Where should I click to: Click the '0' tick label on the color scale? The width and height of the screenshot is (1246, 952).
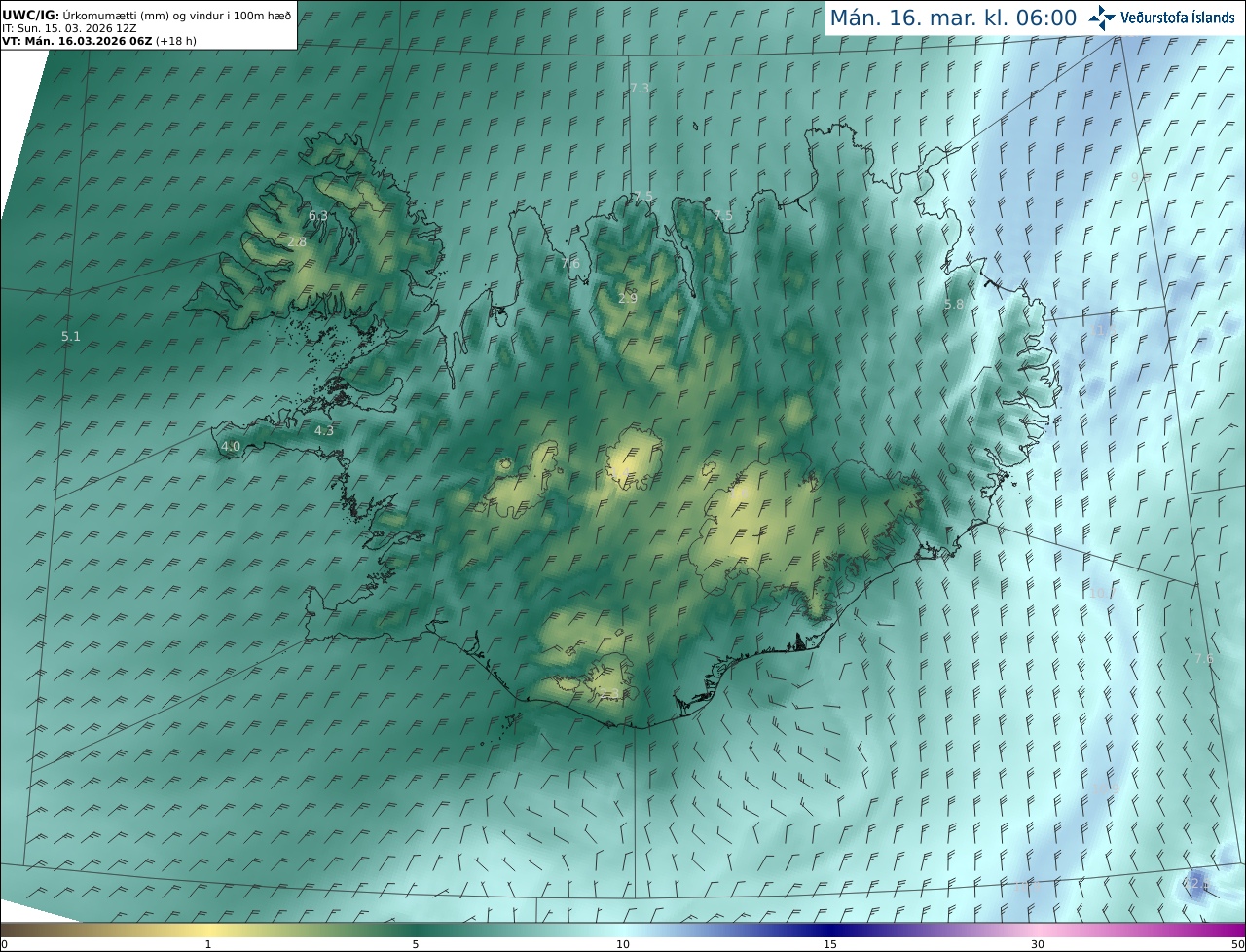(4, 944)
